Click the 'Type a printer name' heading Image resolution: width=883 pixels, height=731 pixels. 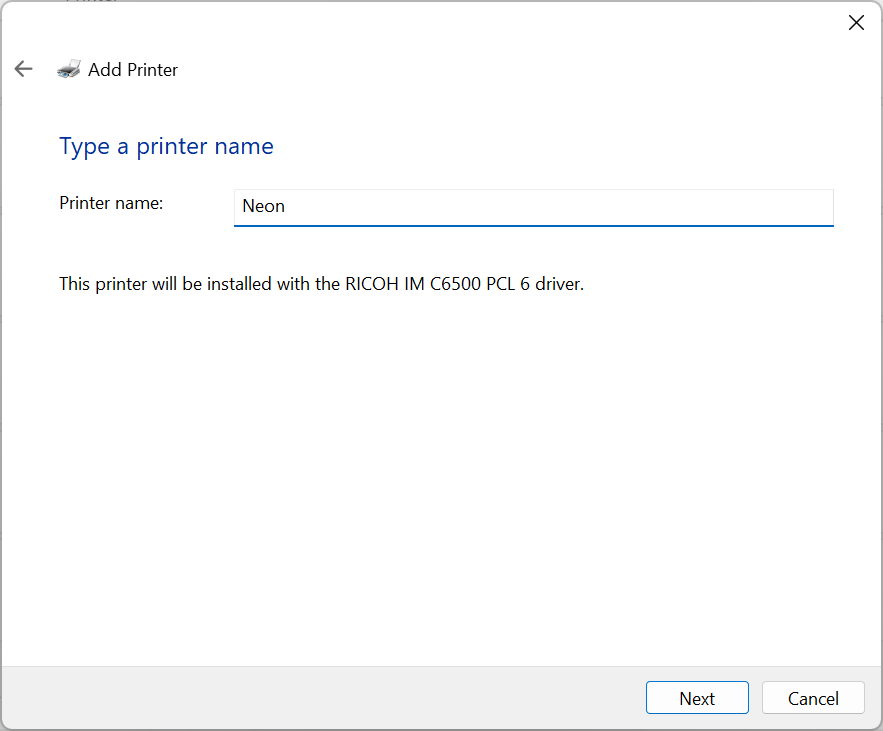coord(166,147)
